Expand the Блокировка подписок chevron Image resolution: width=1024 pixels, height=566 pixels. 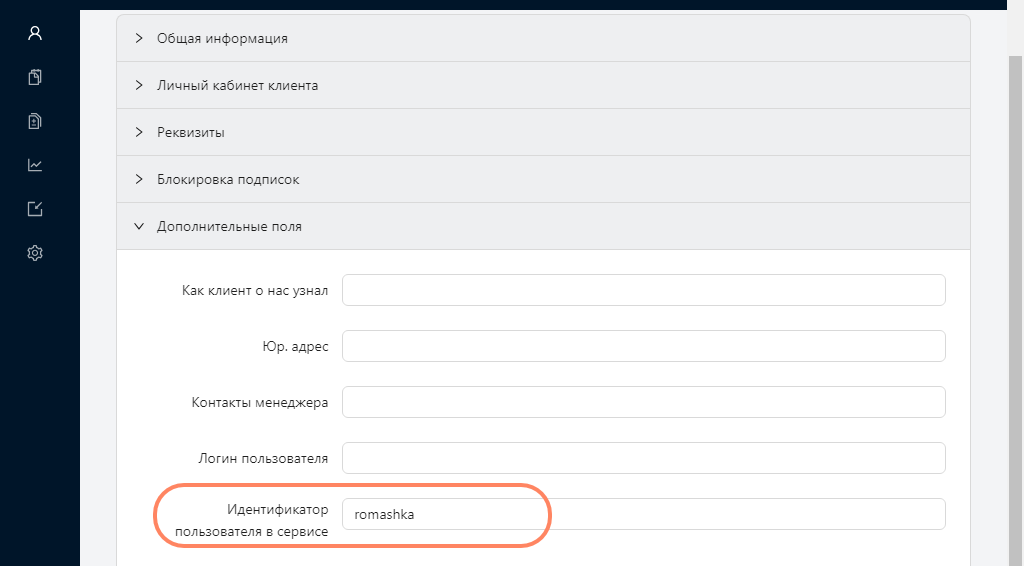(138, 180)
